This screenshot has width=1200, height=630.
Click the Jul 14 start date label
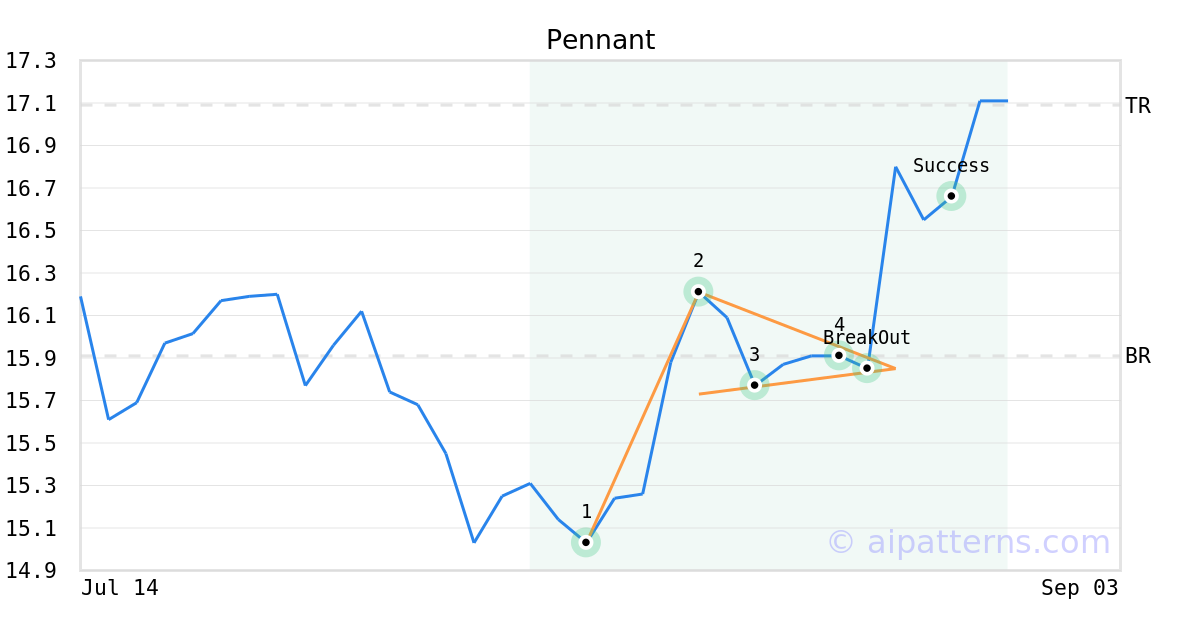coord(120,588)
